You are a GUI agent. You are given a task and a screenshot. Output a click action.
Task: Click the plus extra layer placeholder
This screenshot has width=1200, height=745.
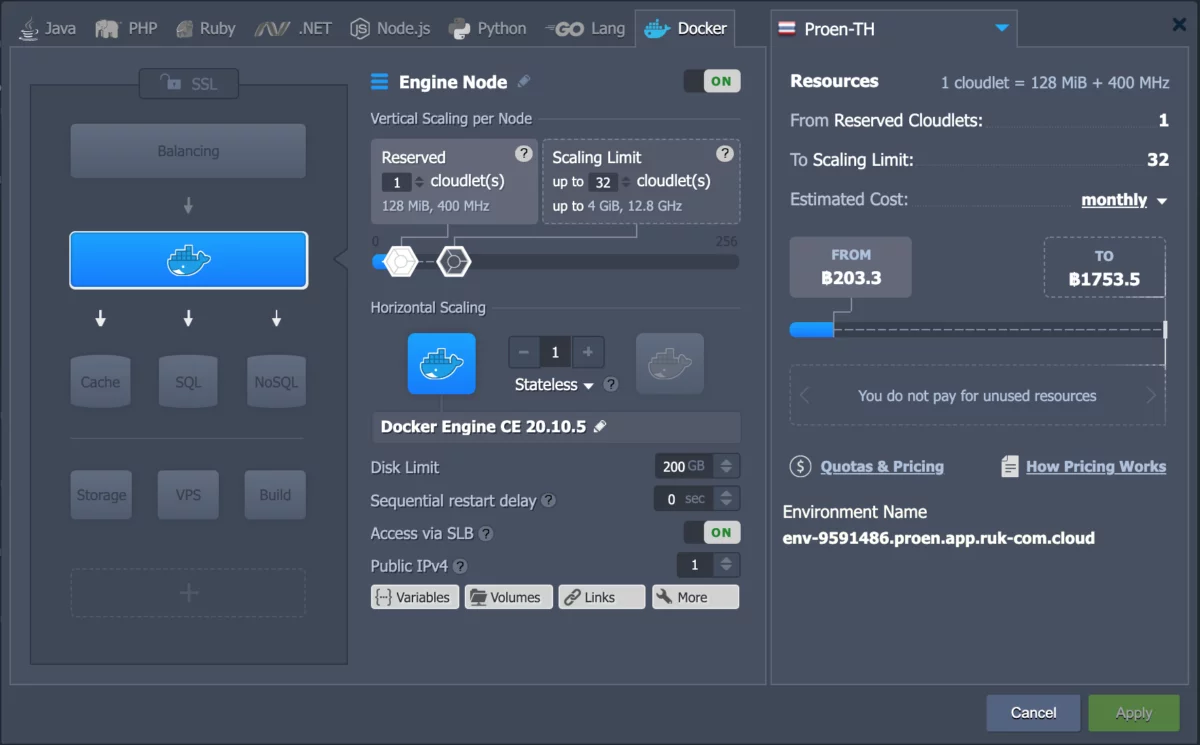coord(188,592)
